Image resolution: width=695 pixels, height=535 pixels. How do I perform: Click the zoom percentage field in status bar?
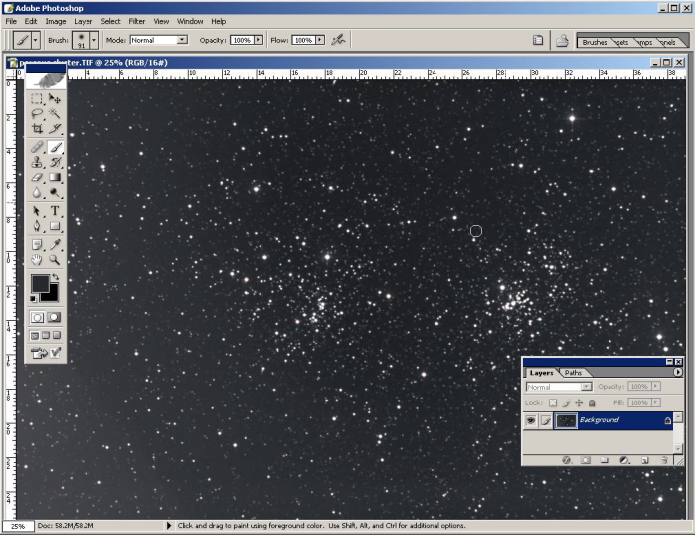point(18,526)
